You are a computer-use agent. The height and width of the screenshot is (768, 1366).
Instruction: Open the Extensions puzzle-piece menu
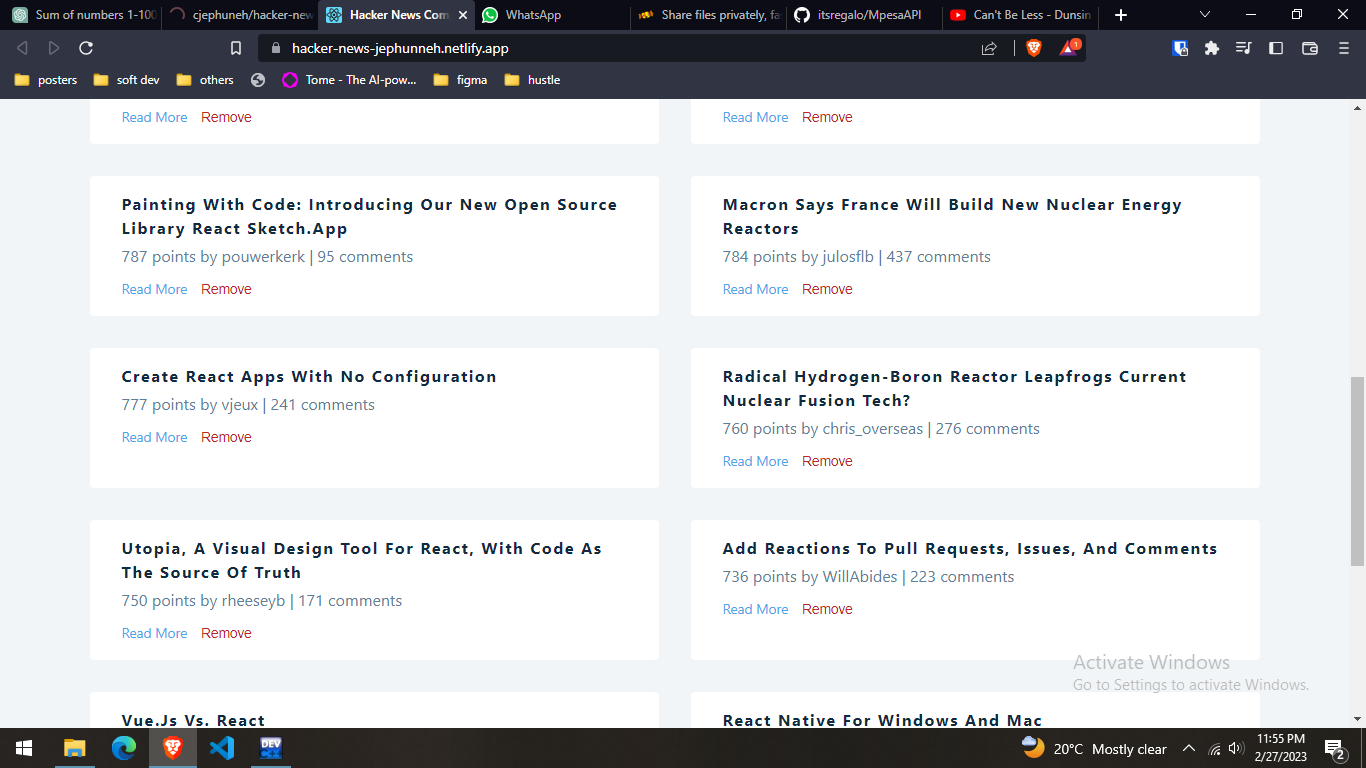(x=1211, y=47)
